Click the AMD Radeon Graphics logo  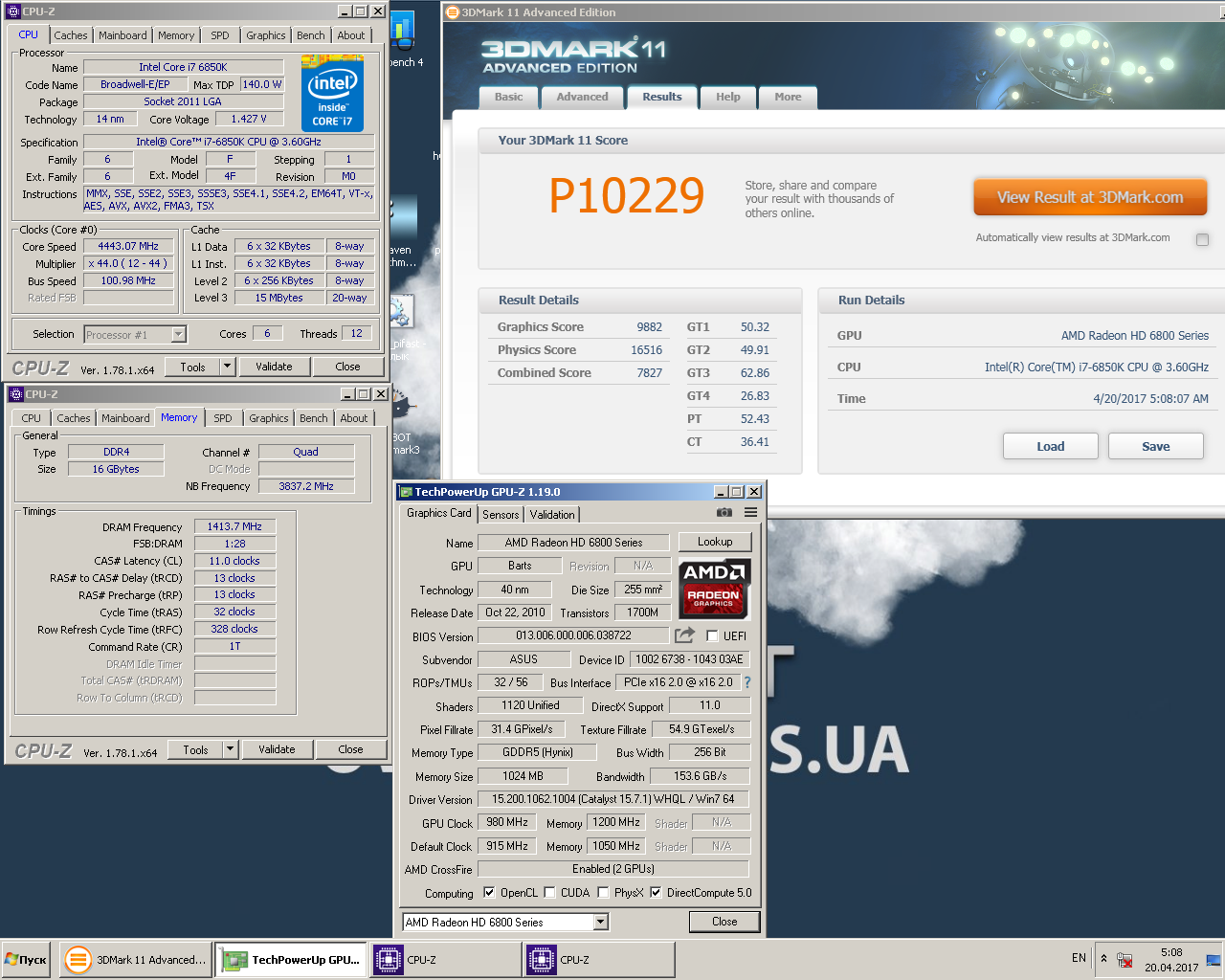pos(714,588)
